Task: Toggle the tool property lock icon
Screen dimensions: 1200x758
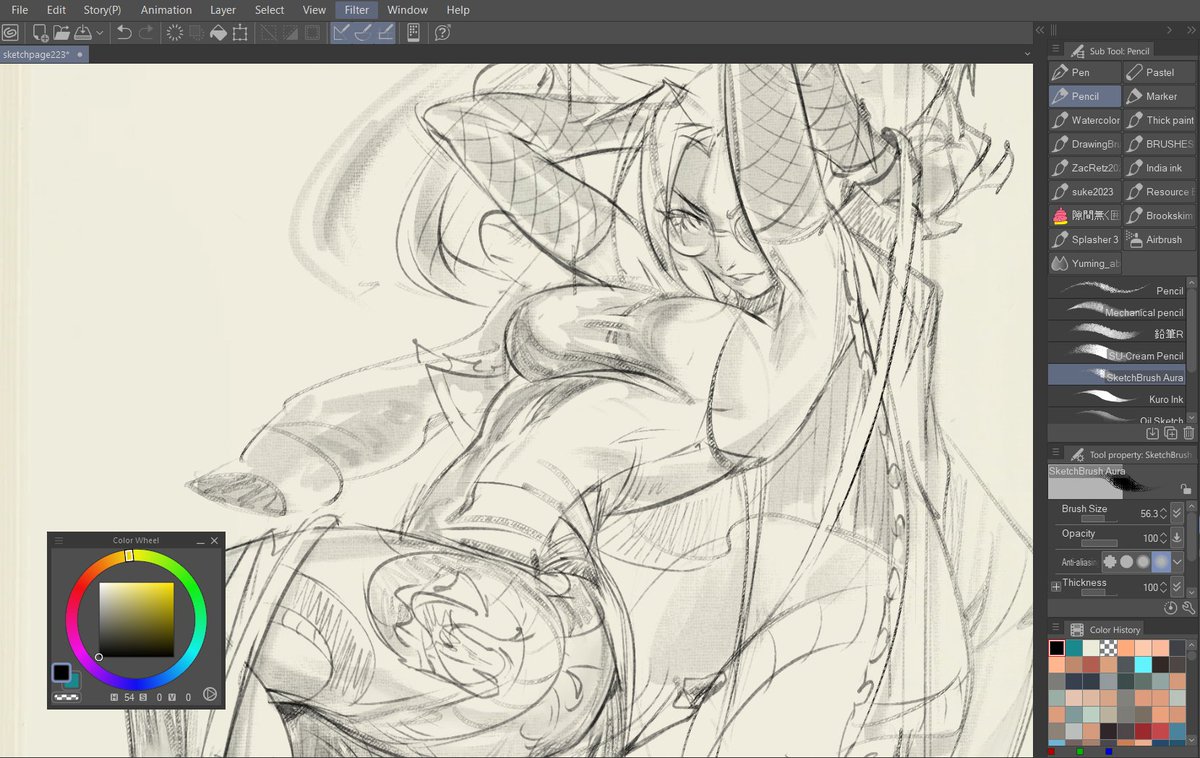Action: coord(1186,488)
